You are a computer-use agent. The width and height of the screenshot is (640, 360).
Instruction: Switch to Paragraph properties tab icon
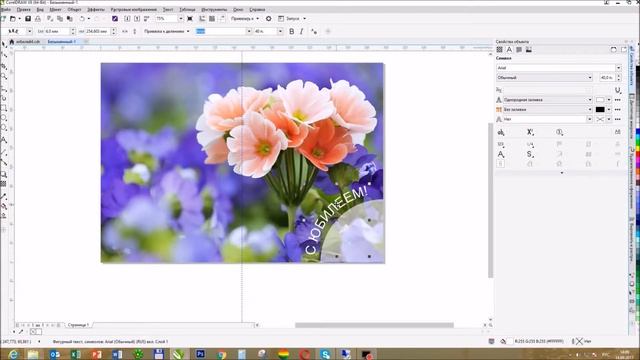tap(519, 50)
